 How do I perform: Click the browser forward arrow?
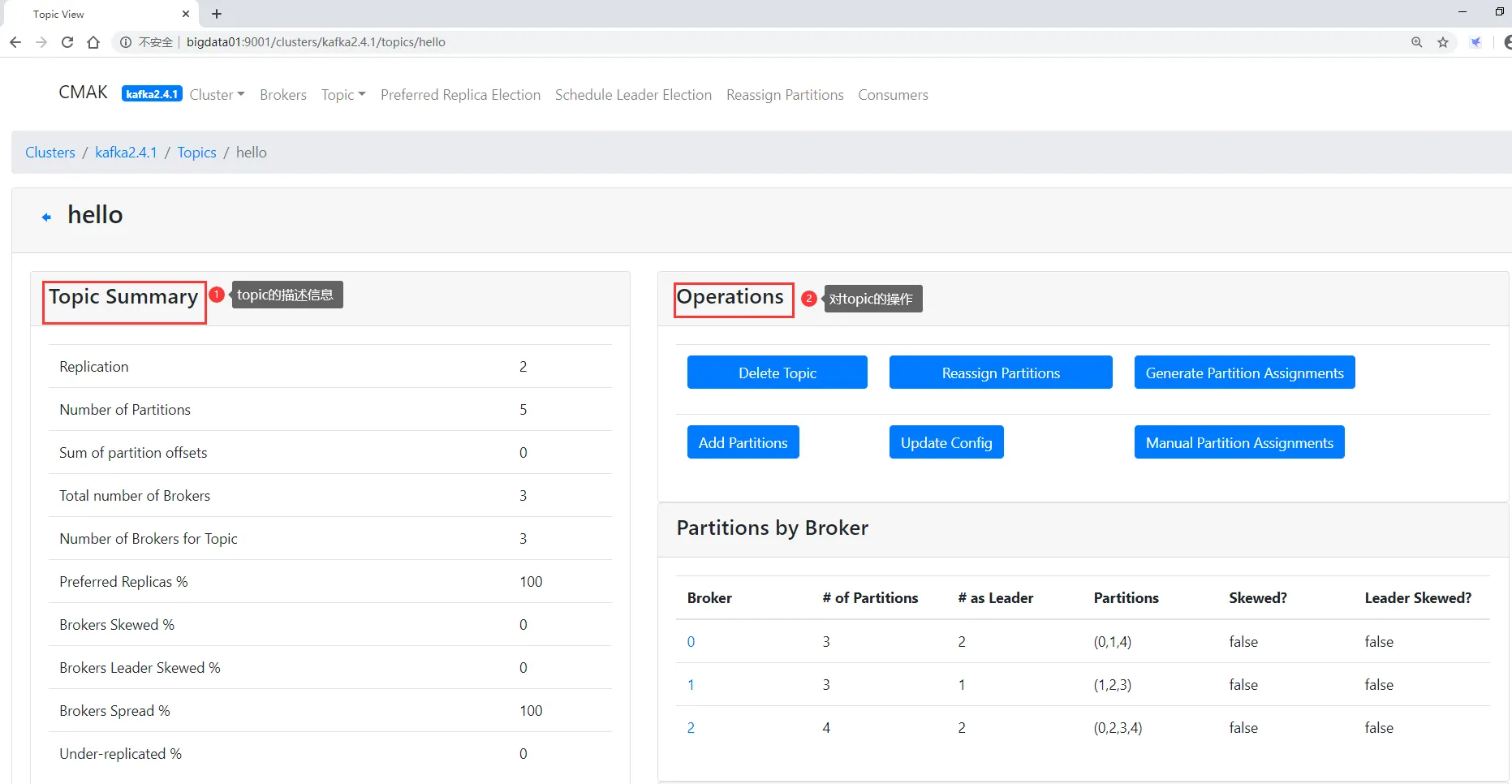click(x=41, y=42)
